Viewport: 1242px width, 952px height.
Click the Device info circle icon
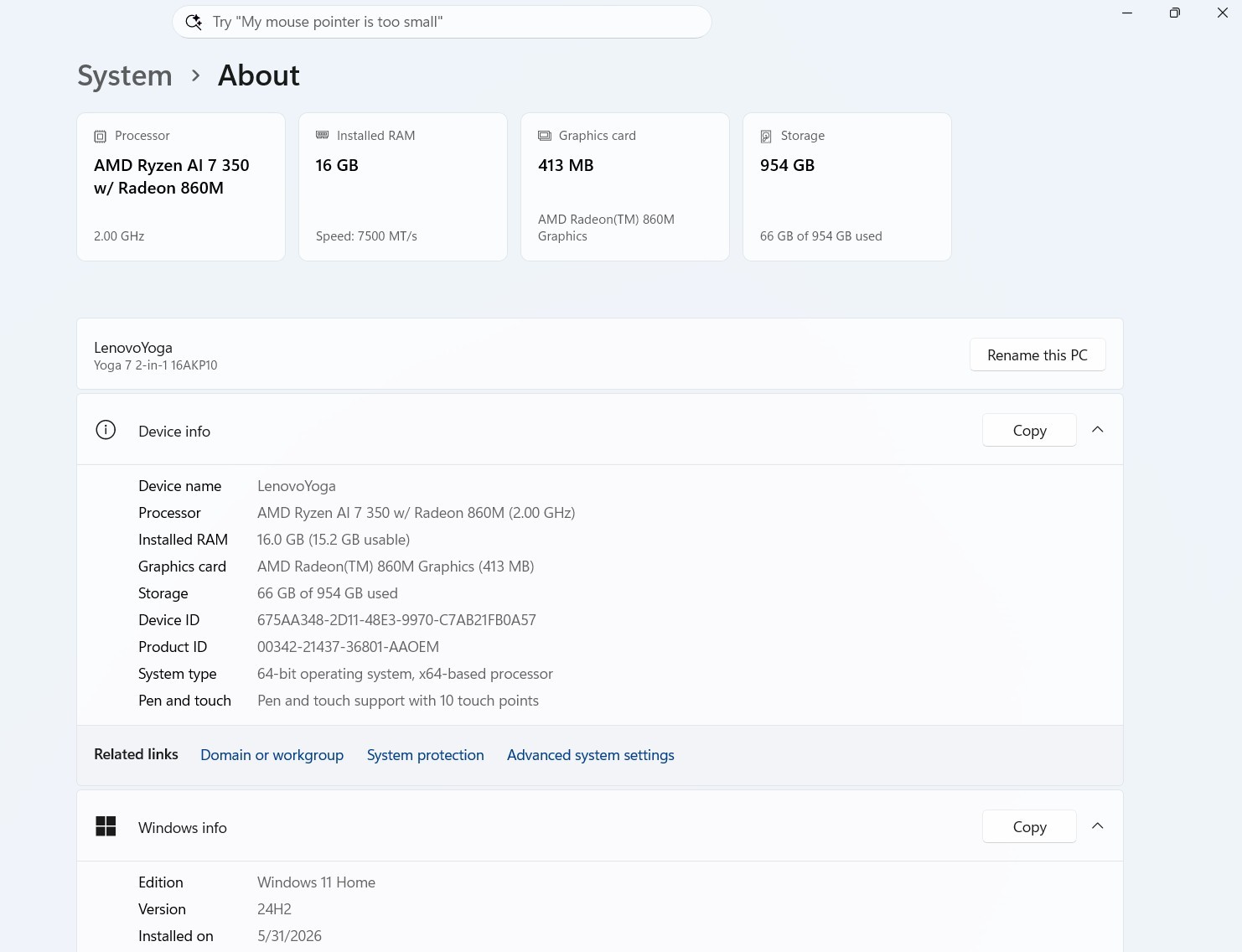106,430
